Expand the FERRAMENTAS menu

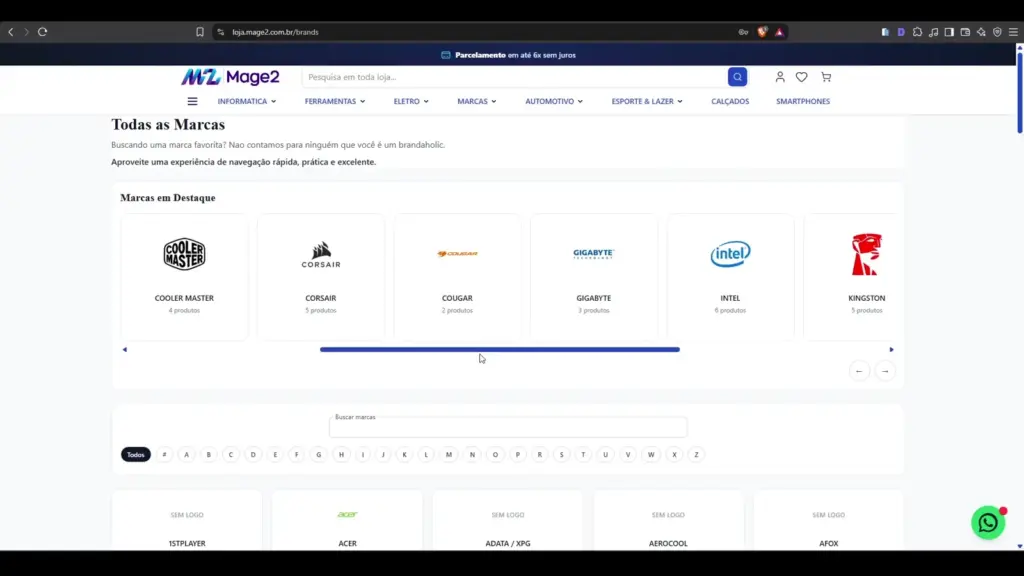[x=335, y=101]
